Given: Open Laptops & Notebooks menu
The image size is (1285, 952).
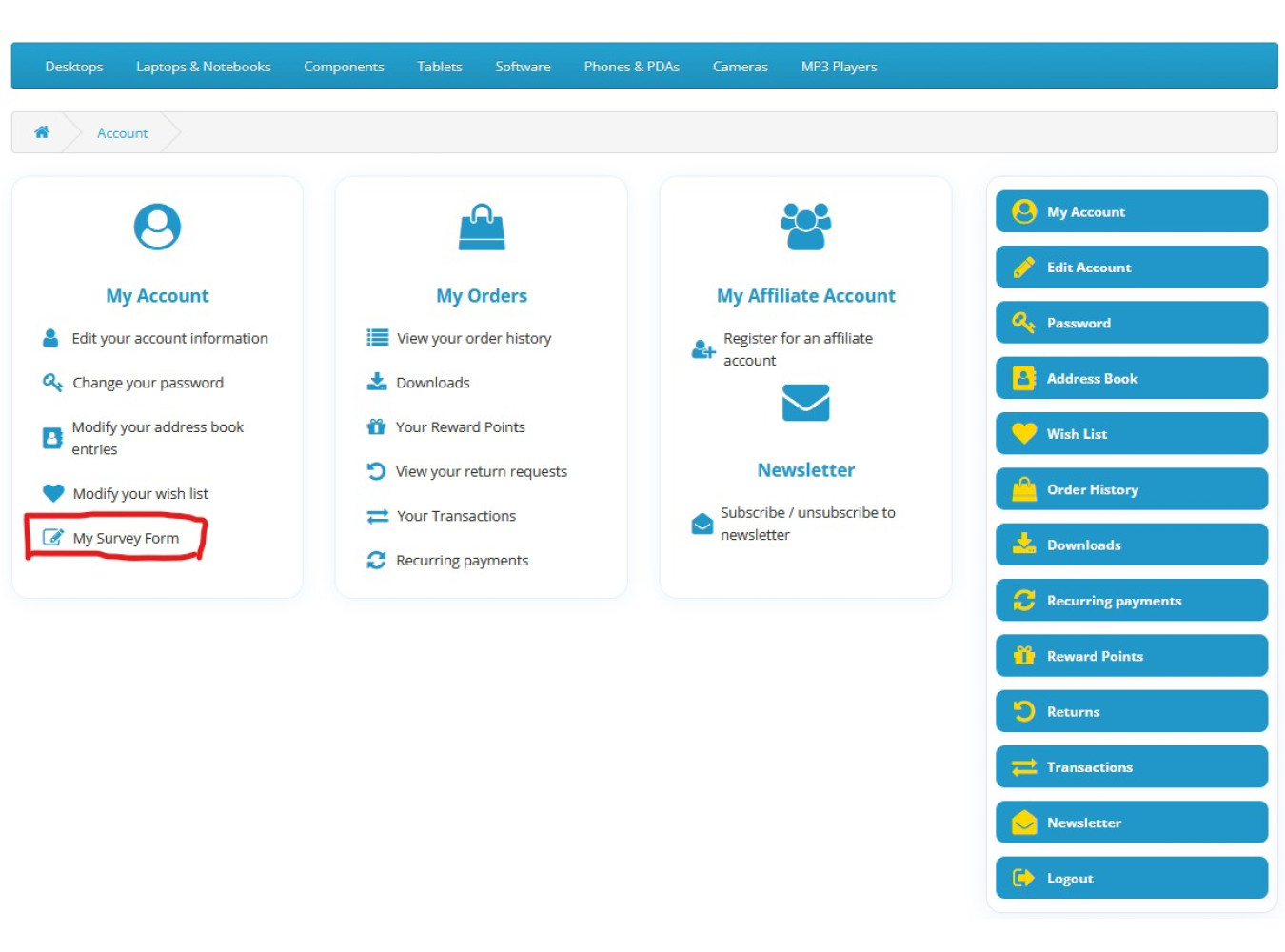Looking at the screenshot, I should click(x=203, y=67).
